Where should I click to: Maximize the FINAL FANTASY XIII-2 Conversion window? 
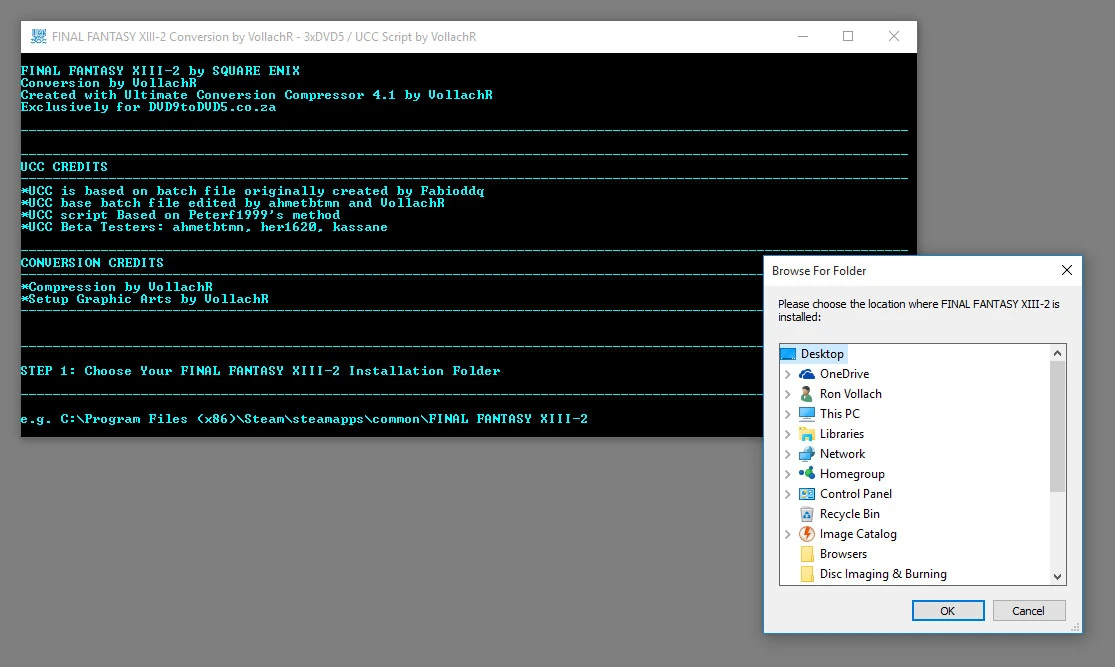[x=848, y=36]
